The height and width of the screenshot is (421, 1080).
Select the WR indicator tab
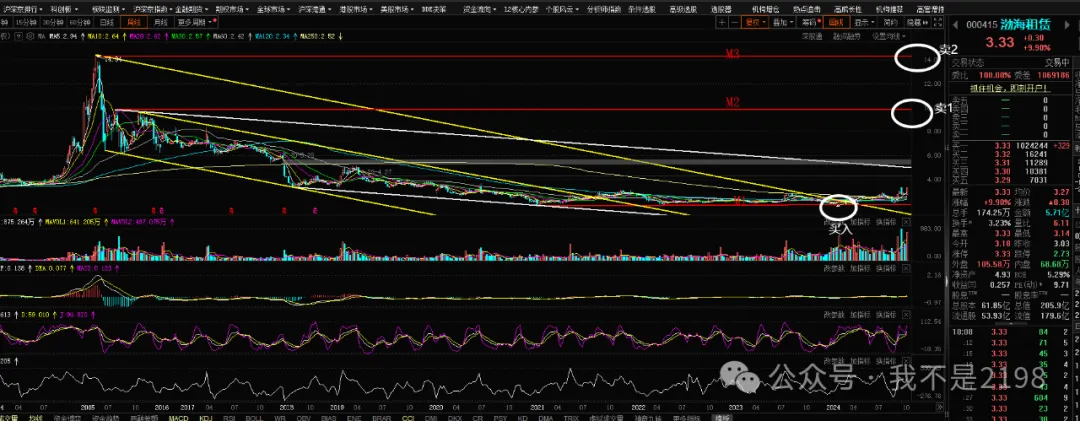[x=280, y=418]
